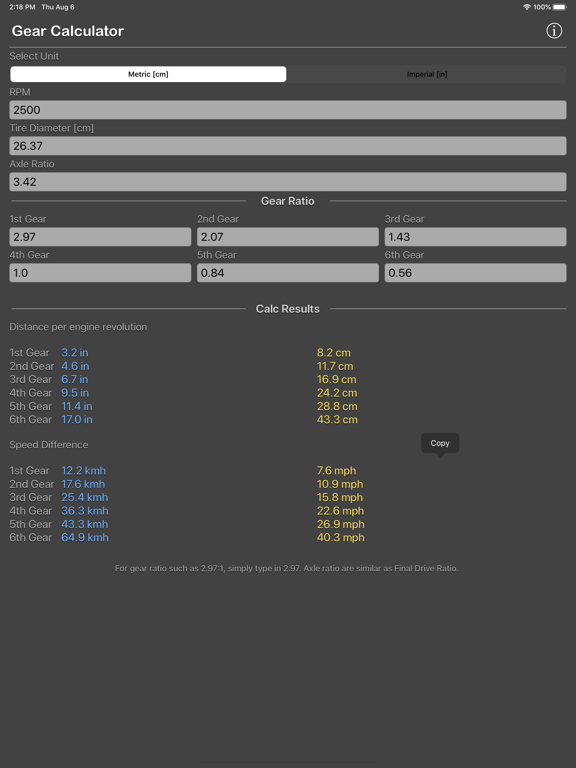576x768 pixels.
Task: Tap the Copy popup button
Action: pyautogui.click(x=440, y=443)
